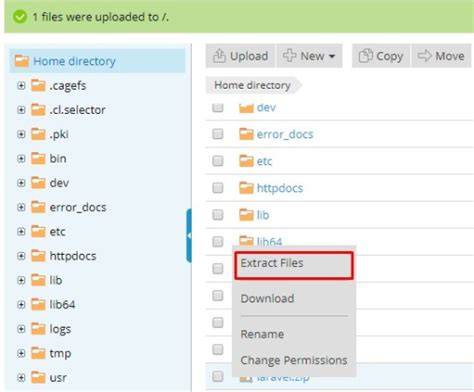Tick the checkbox for httpdocs row
Image resolution: width=474 pixels, height=392 pixels.
pyautogui.click(x=218, y=188)
